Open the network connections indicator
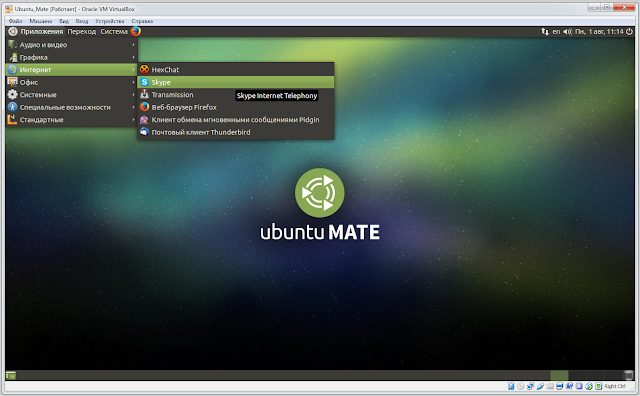Screen dimensions: 640x396 (x=544, y=31)
